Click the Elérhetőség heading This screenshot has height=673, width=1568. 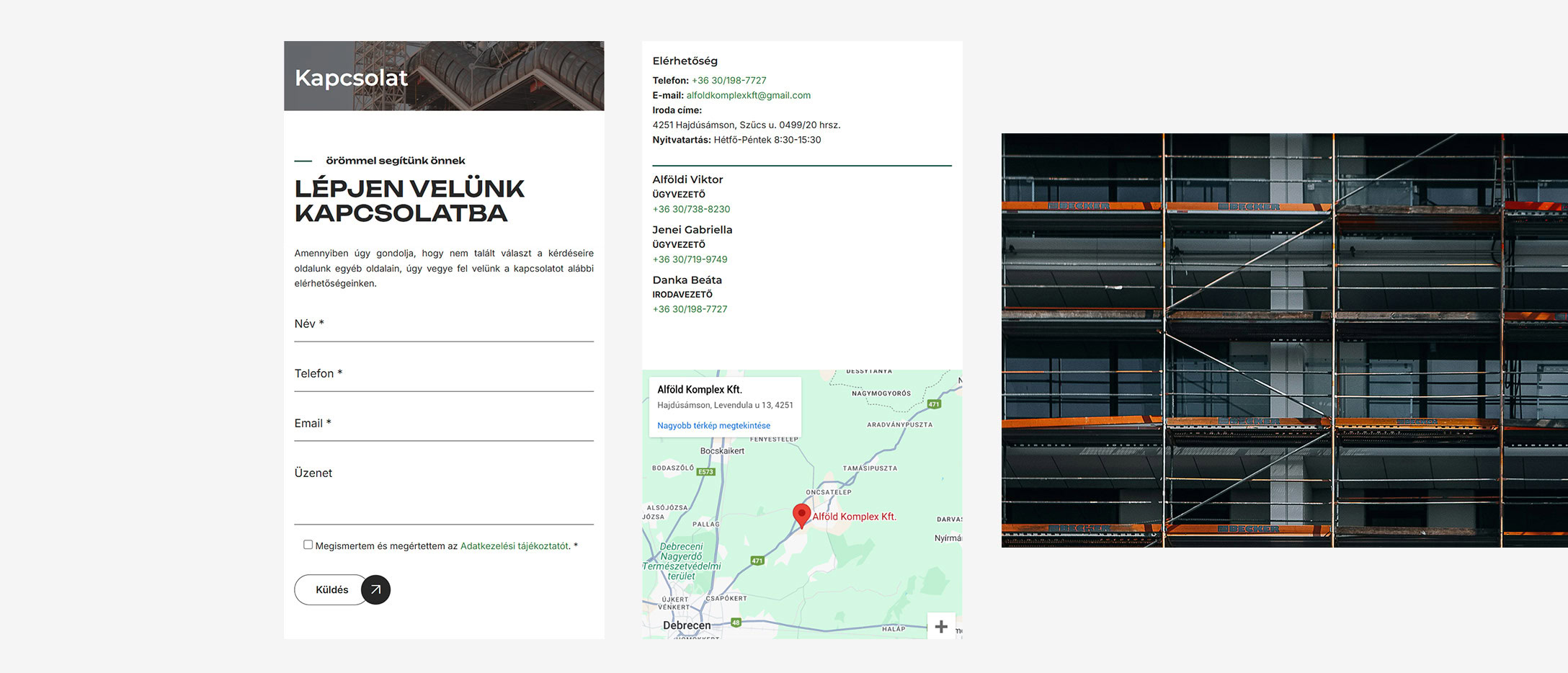pos(685,61)
